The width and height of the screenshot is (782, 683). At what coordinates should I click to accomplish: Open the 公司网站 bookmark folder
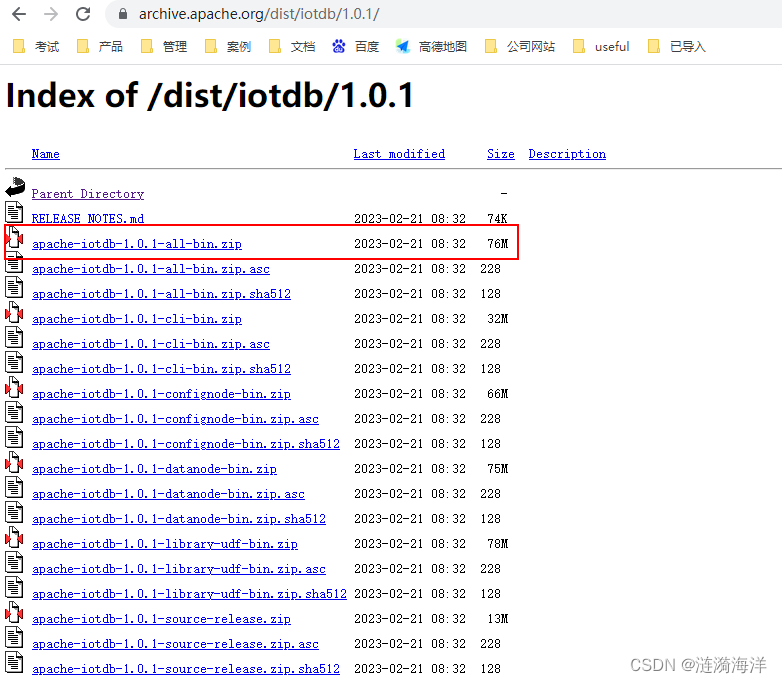pyautogui.click(x=520, y=46)
